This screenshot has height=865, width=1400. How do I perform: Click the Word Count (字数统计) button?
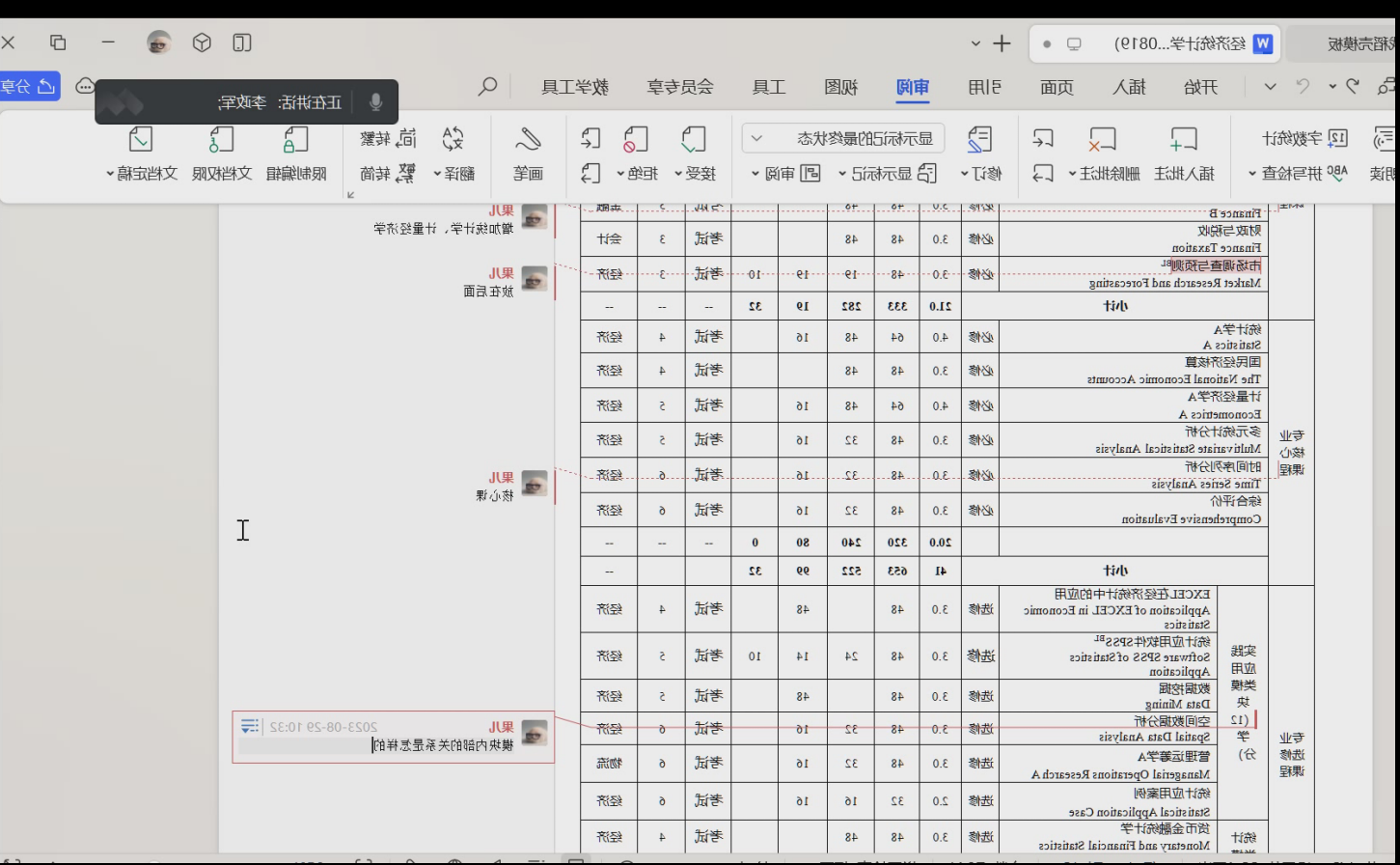(x=1304, y=139)
